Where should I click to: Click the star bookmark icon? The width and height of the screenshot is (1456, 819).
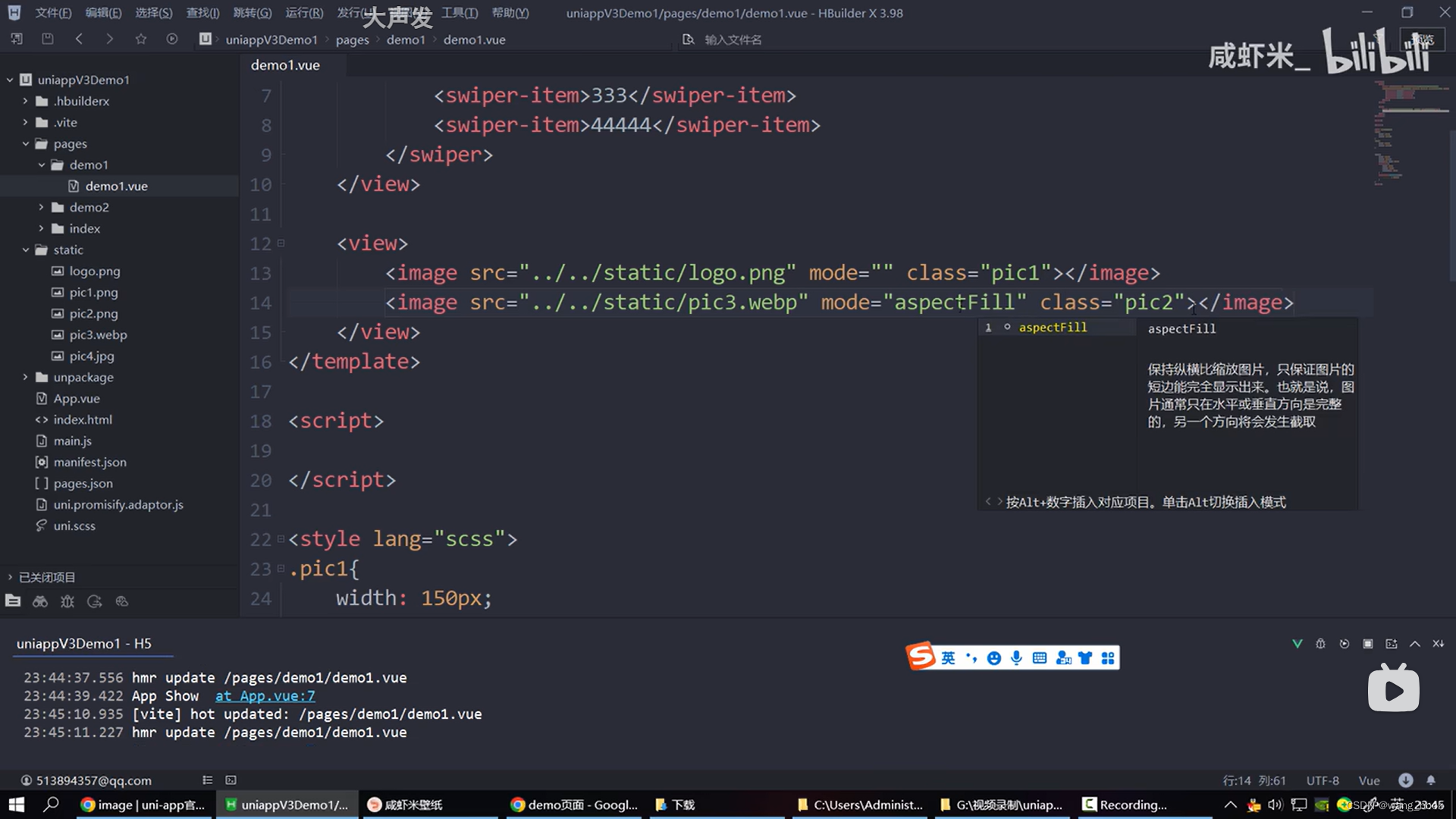tap(141, 39)
